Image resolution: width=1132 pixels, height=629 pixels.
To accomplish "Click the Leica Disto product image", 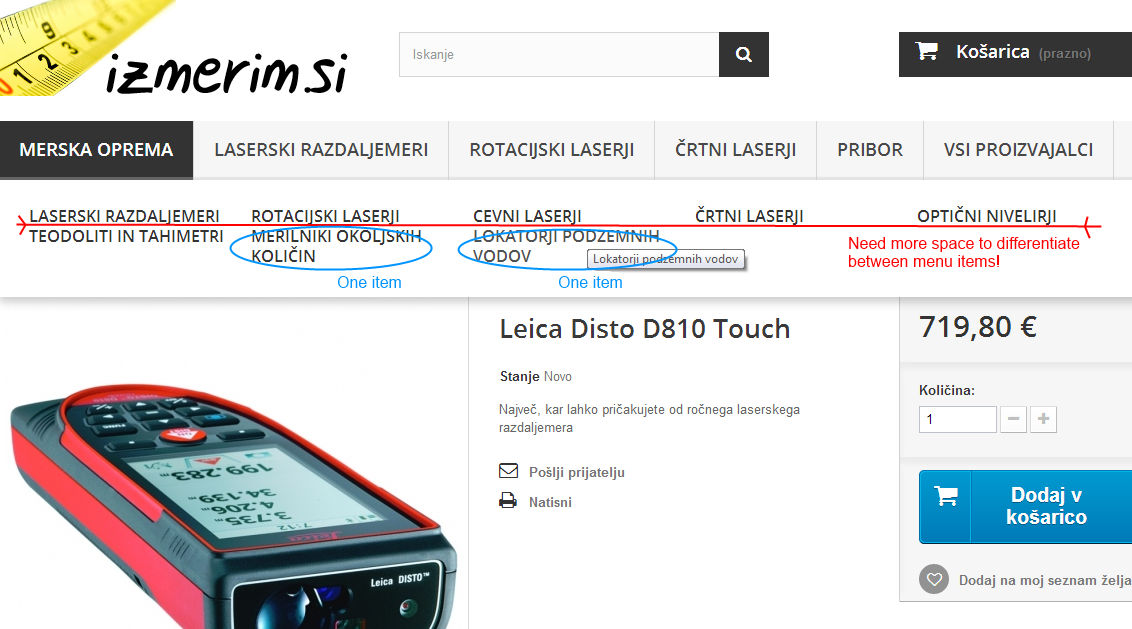I will (x=231, y=498).
